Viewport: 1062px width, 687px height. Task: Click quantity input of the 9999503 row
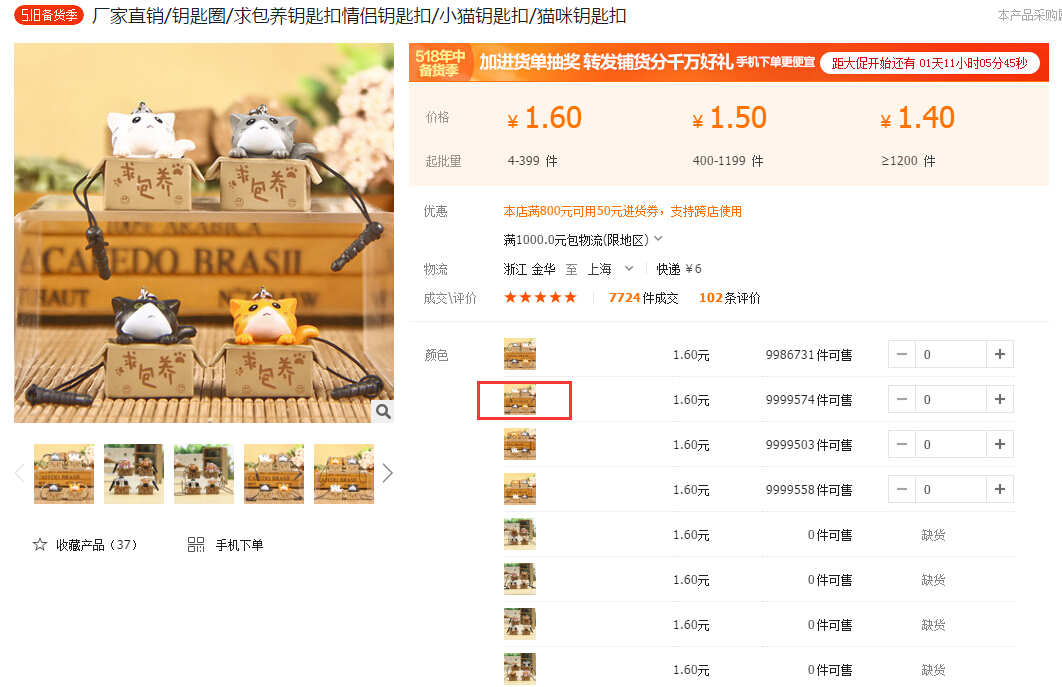pyautogui.click(x=950, y=444)
